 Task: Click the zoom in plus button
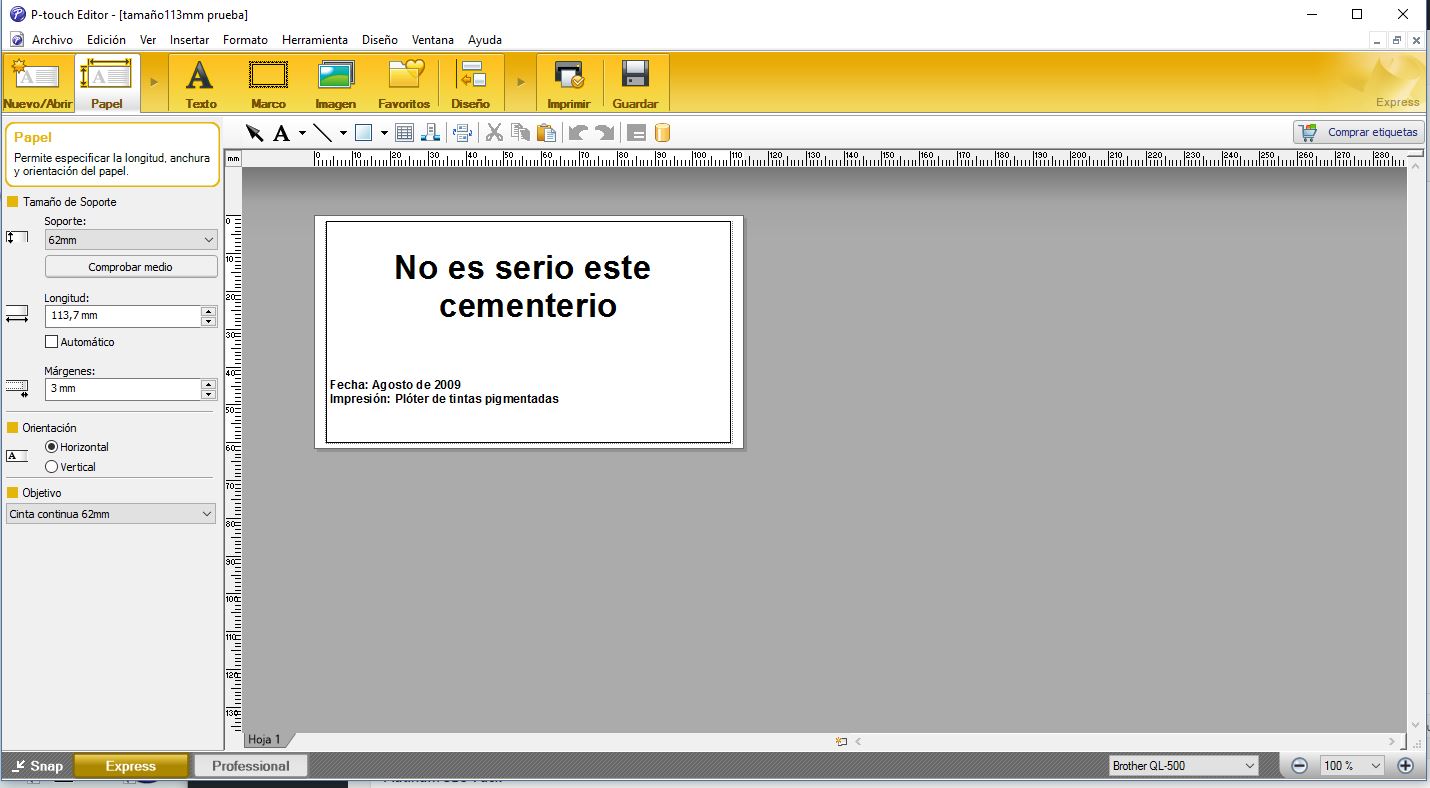pos(1405,766)
